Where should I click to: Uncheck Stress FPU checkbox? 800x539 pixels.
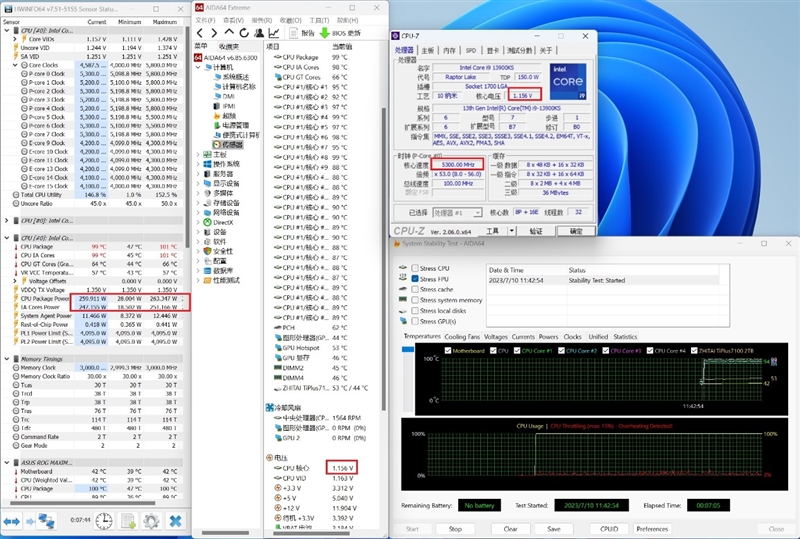click(x=415, y=279)
